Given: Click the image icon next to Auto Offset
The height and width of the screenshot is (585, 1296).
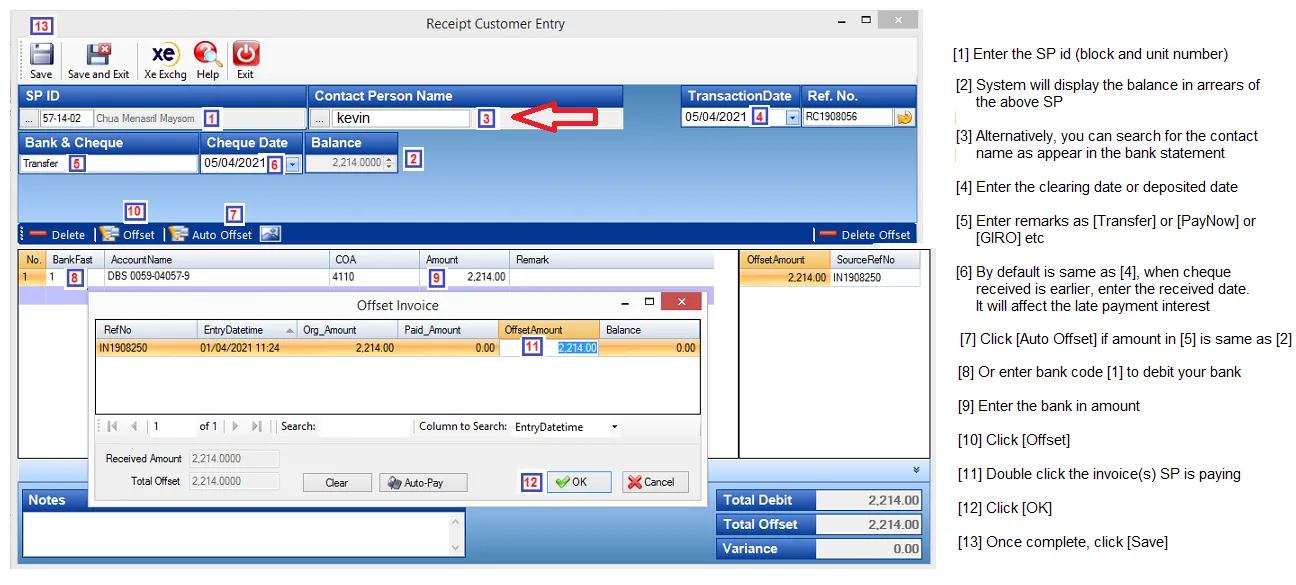Looking at the screenshot, I should click(270, 234).
